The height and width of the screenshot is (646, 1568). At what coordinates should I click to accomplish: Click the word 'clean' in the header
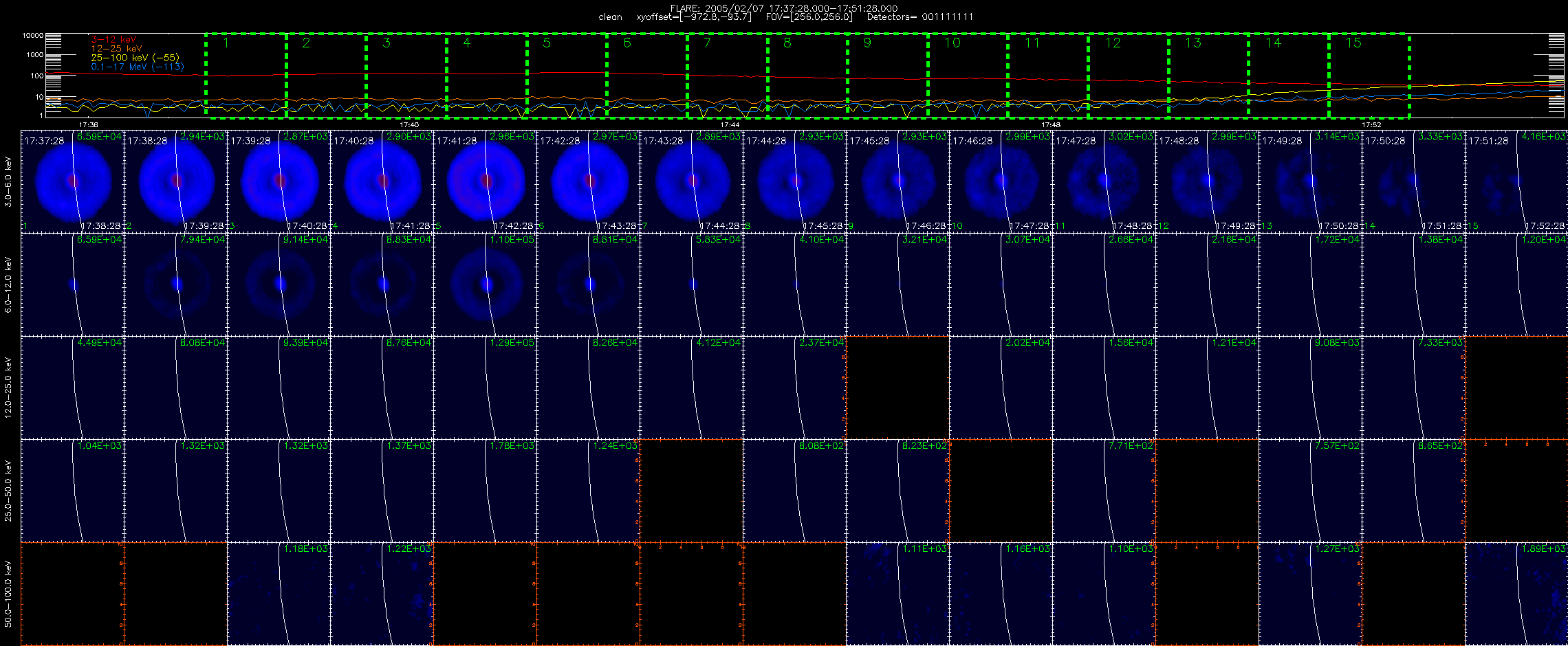tap(610, 17)
